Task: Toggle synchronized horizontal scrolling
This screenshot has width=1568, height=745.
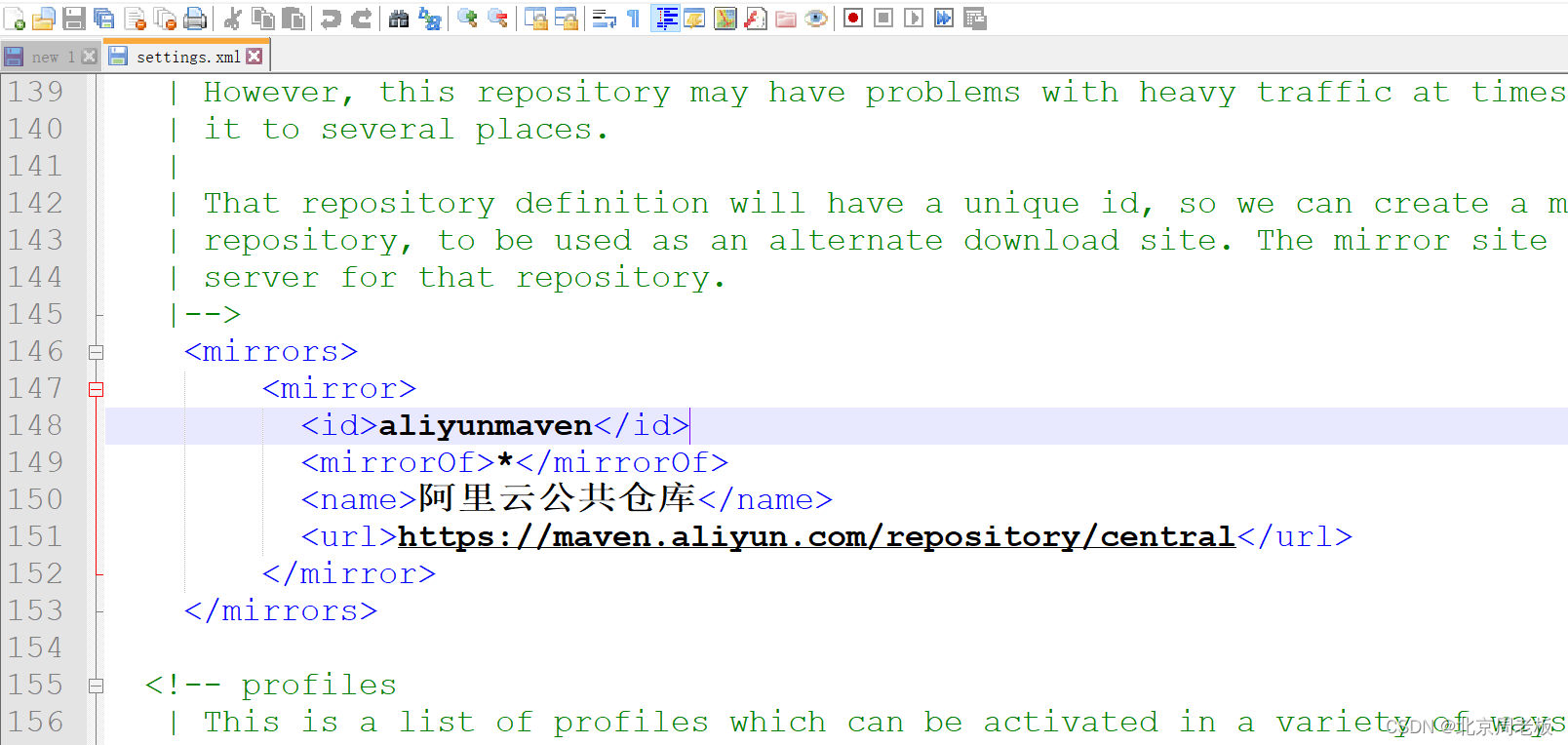Action: pos(566,19)
